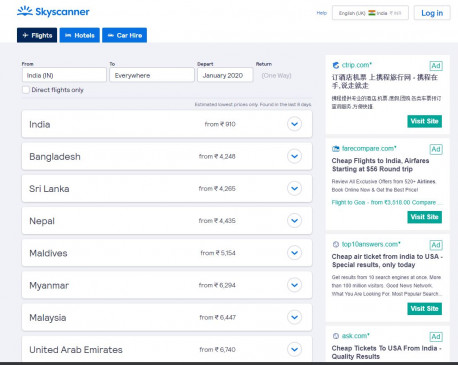
Task: Click the Myanmar price from ₹ 6,294
Action: point(217,285)
